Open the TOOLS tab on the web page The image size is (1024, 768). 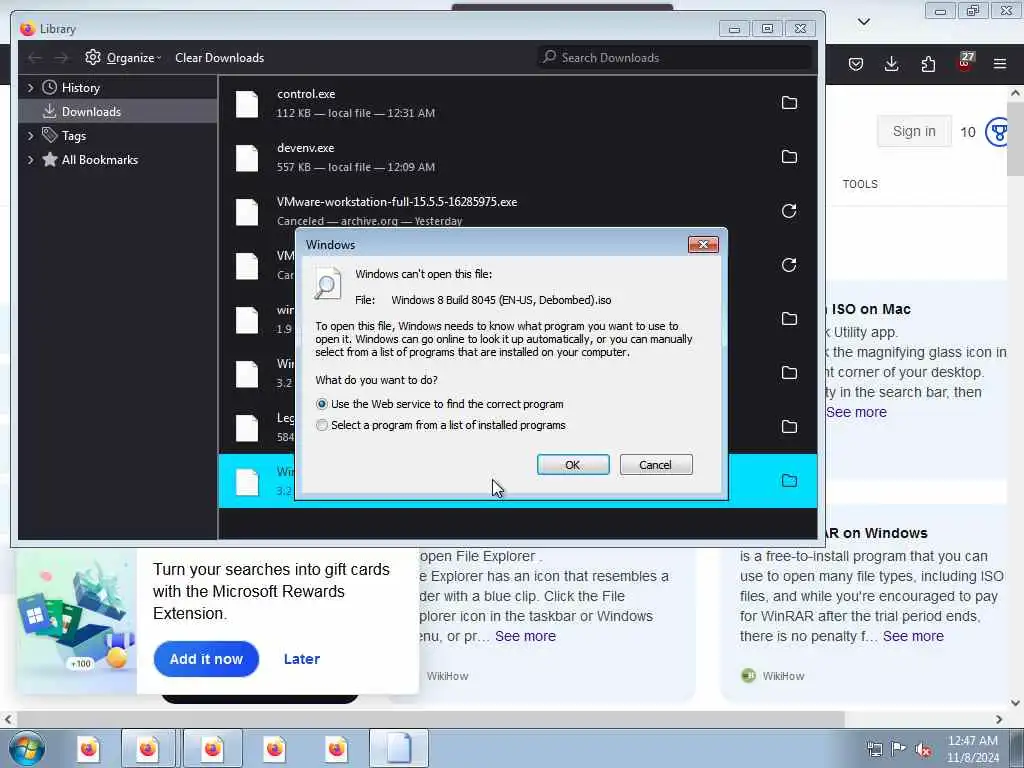click(x=860, y=184)
